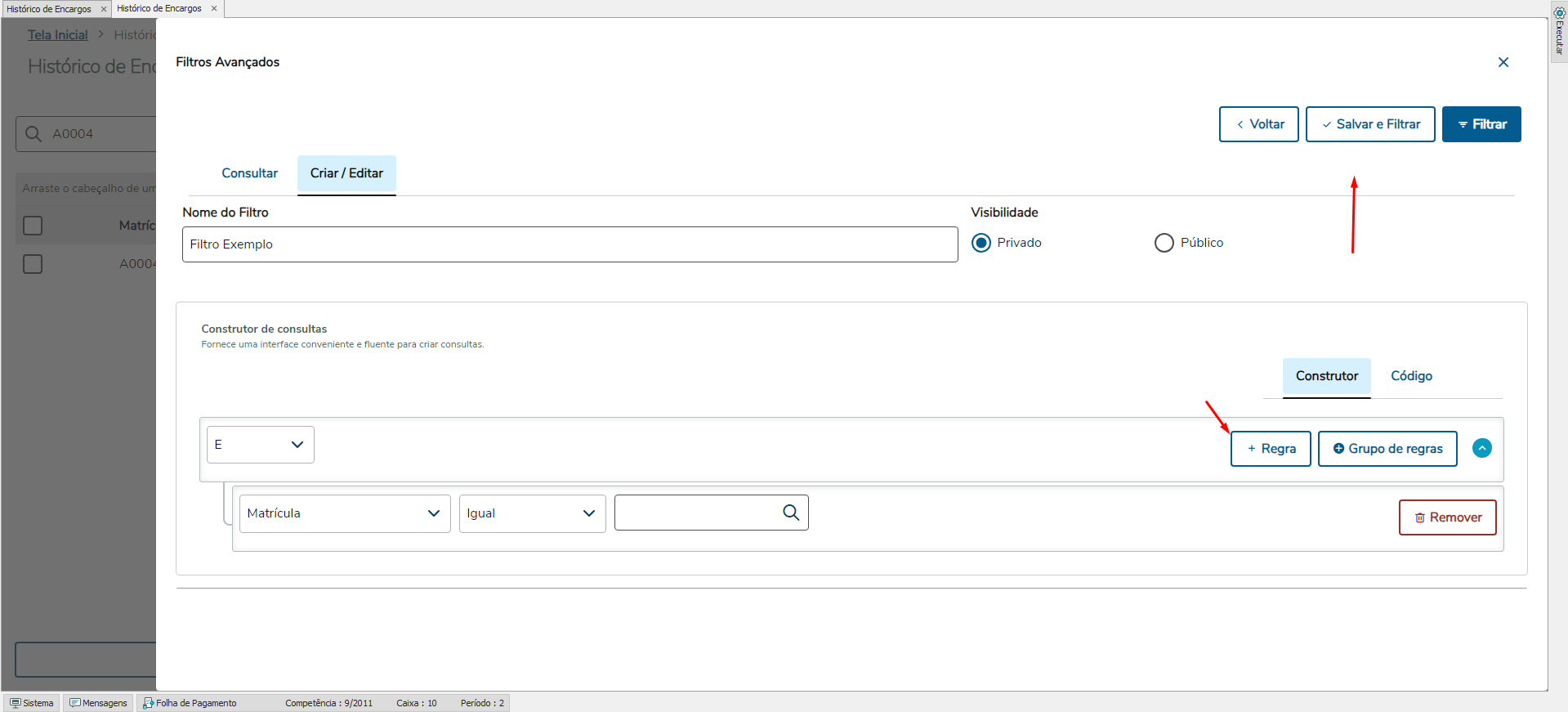Open the Matrícula field dropdown
Image resolution: width=1568 pixels, height=712 pixels.
coord(345,513)
